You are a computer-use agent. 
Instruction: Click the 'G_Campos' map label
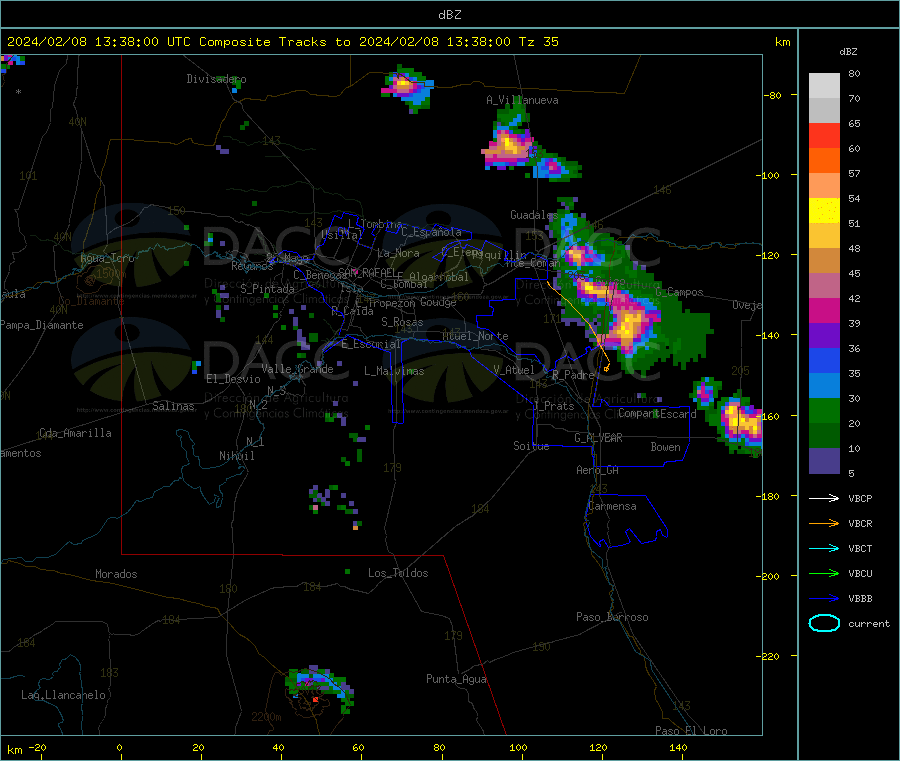(x=679, y=292)
